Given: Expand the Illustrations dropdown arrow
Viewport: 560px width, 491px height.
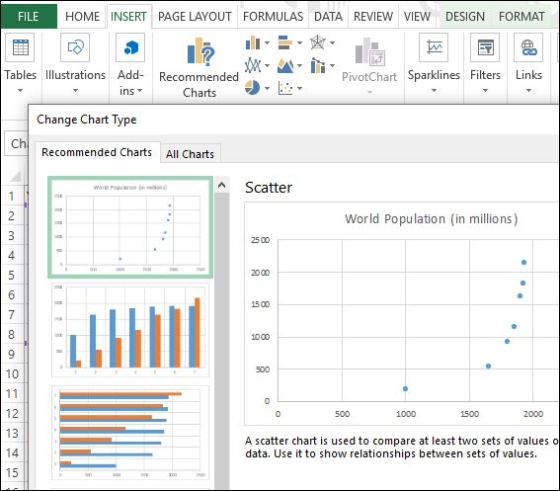Looking at the screenshot, I should 75,90.
